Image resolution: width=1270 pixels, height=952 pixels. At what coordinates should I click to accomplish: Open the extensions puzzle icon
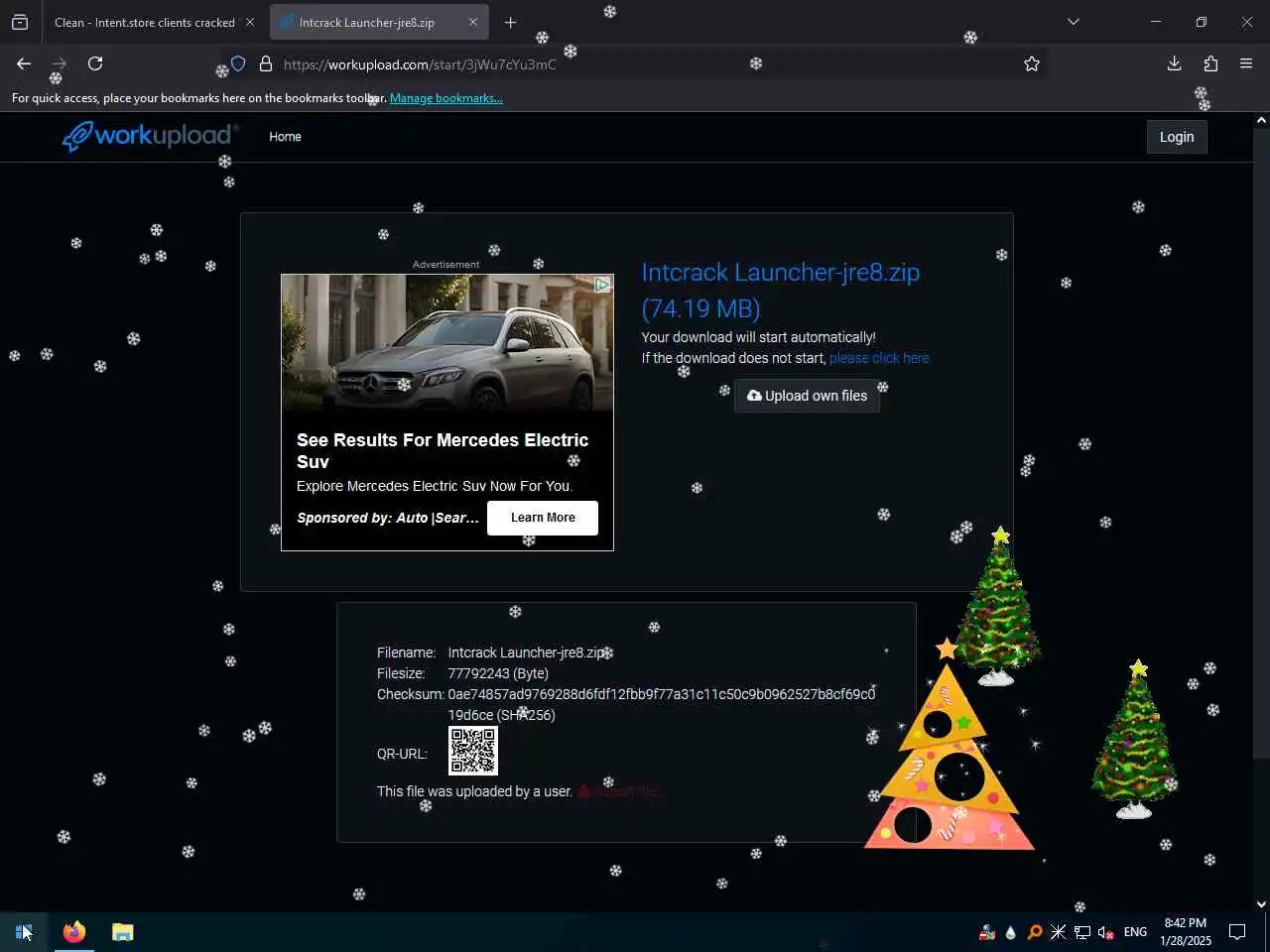tap(1210, 63)
